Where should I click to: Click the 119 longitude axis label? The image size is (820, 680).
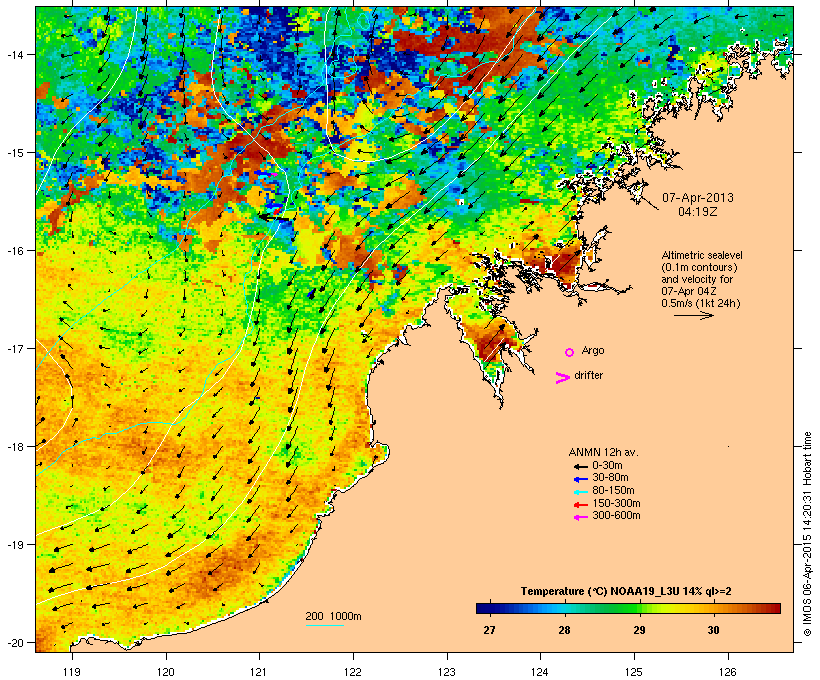(x=72, y=672)
